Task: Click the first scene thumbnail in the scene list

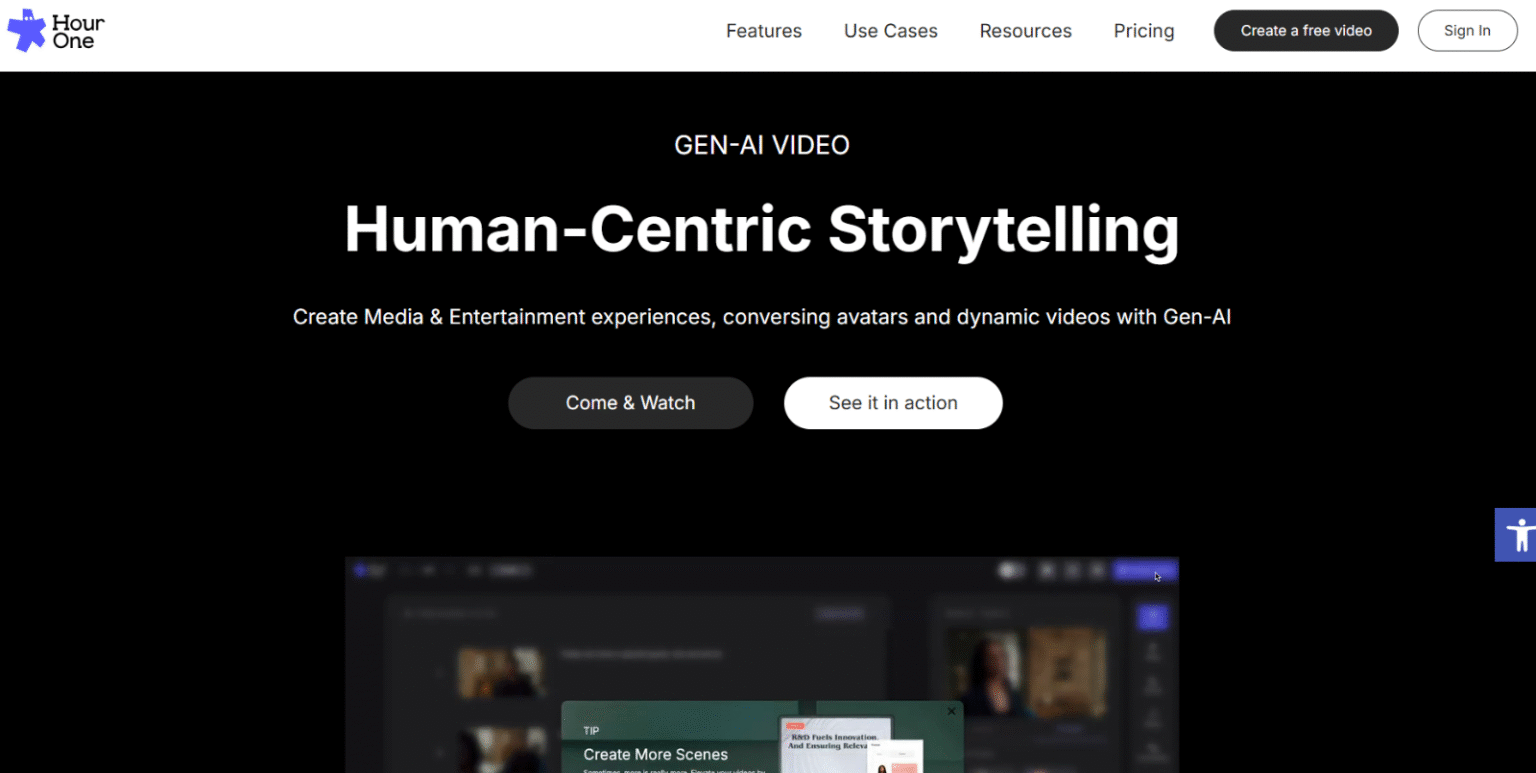Action: 500,671
